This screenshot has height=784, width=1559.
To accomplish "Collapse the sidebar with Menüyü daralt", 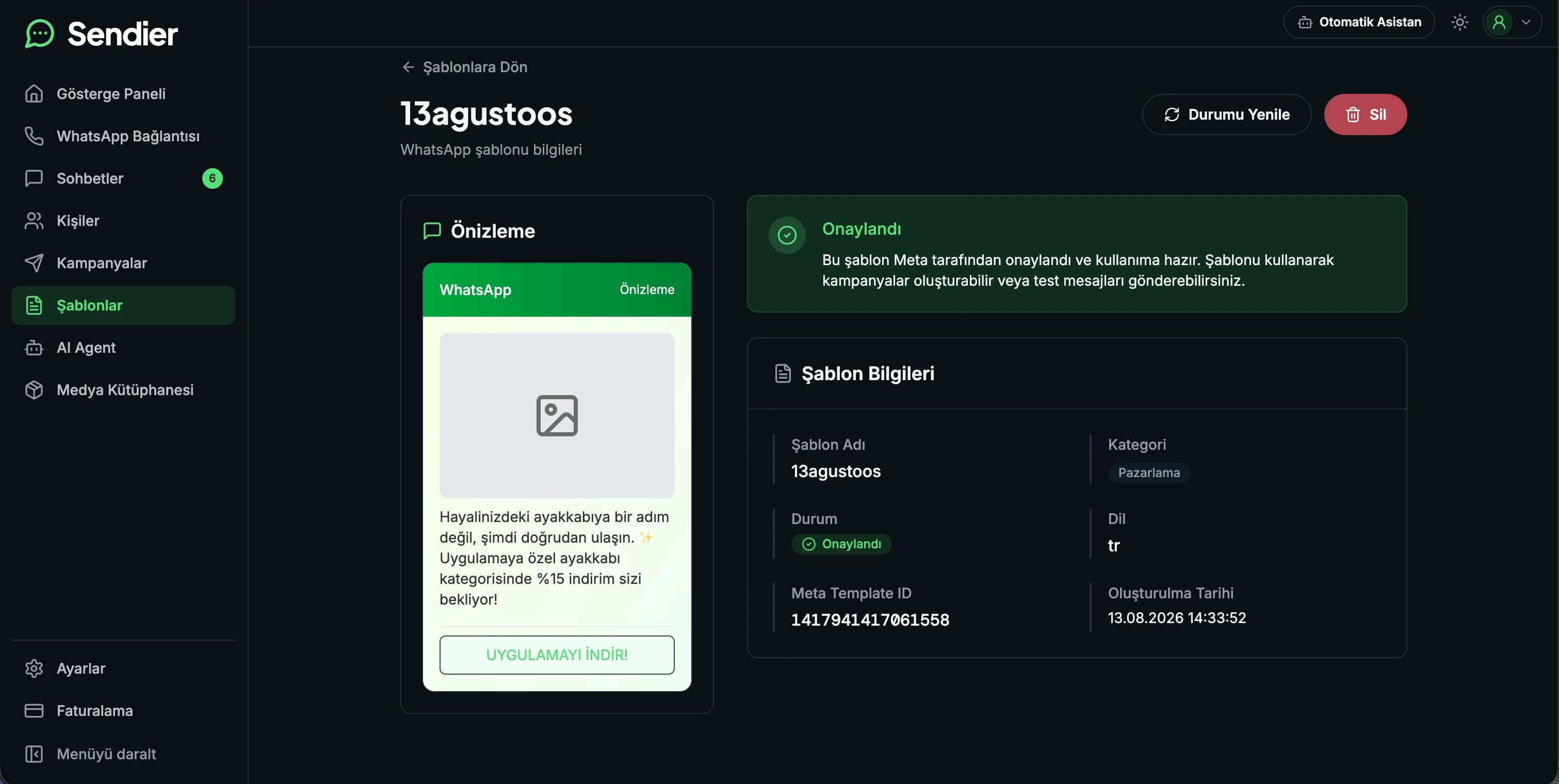I will click(x=123, y=755).
